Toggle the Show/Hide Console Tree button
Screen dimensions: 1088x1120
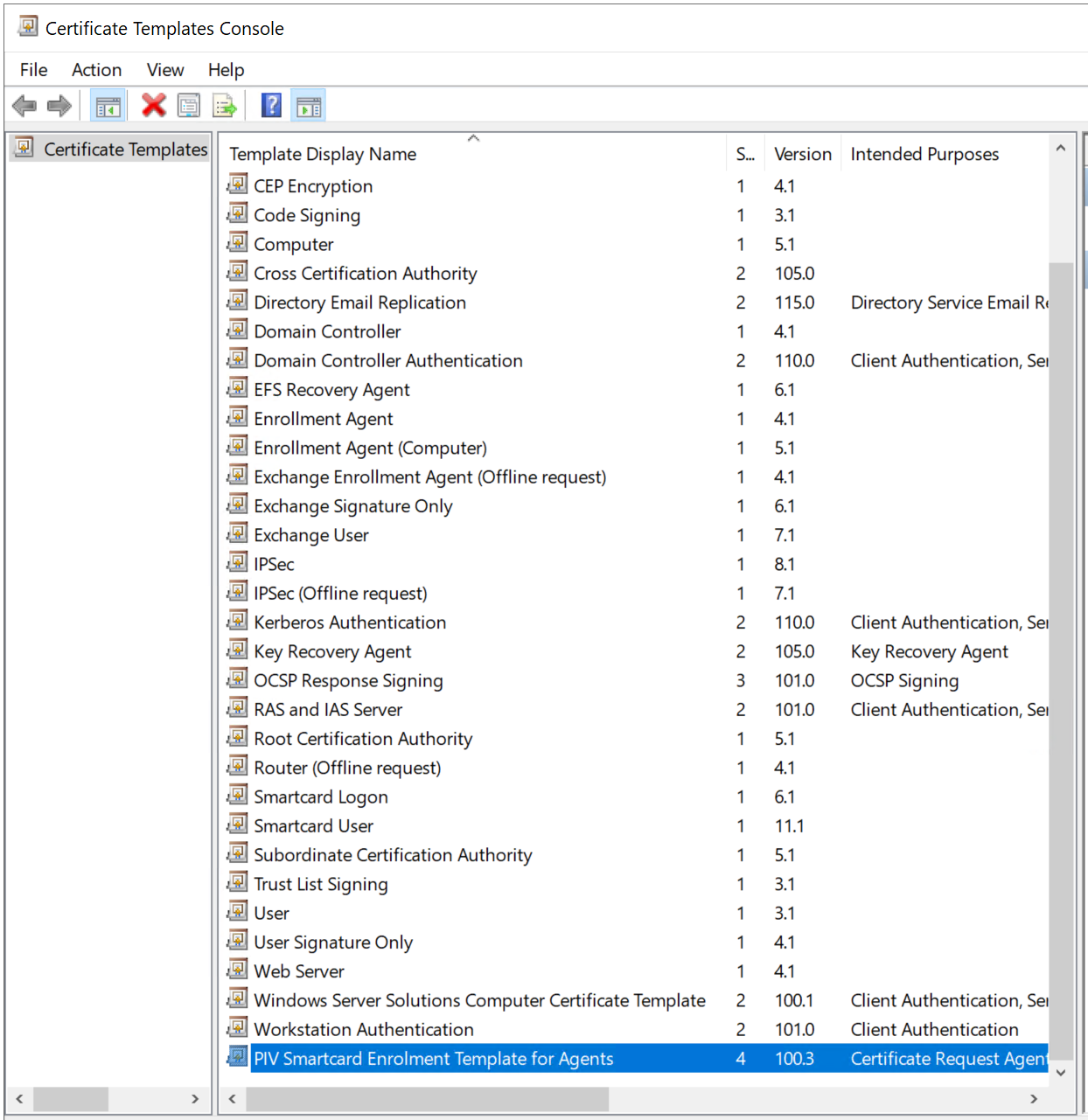(108, 107)
